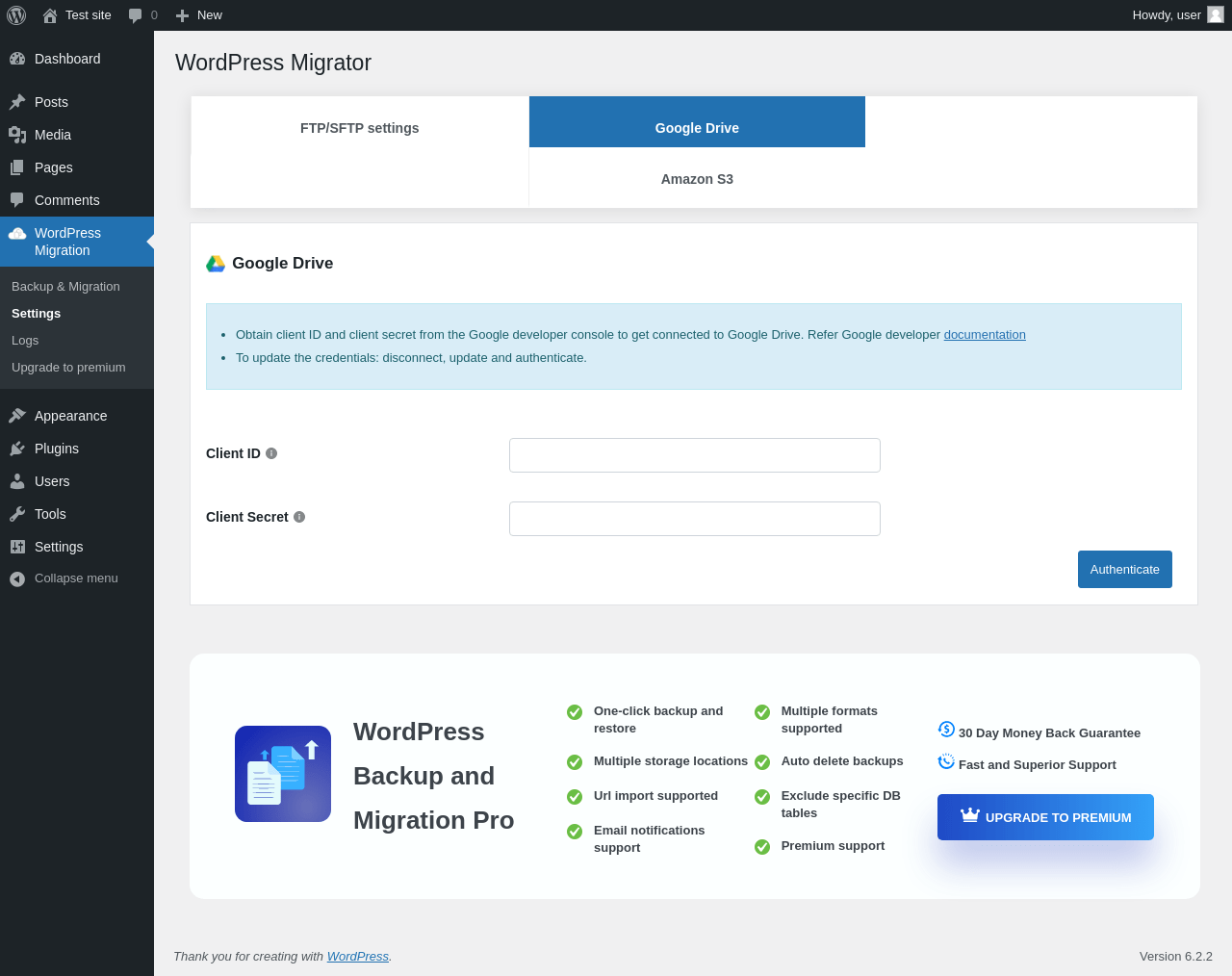Image resolution: width=1232 pixels, height=976 pixels.
Task: Focus the Client Secret input field
Action: tap(694, 519)
